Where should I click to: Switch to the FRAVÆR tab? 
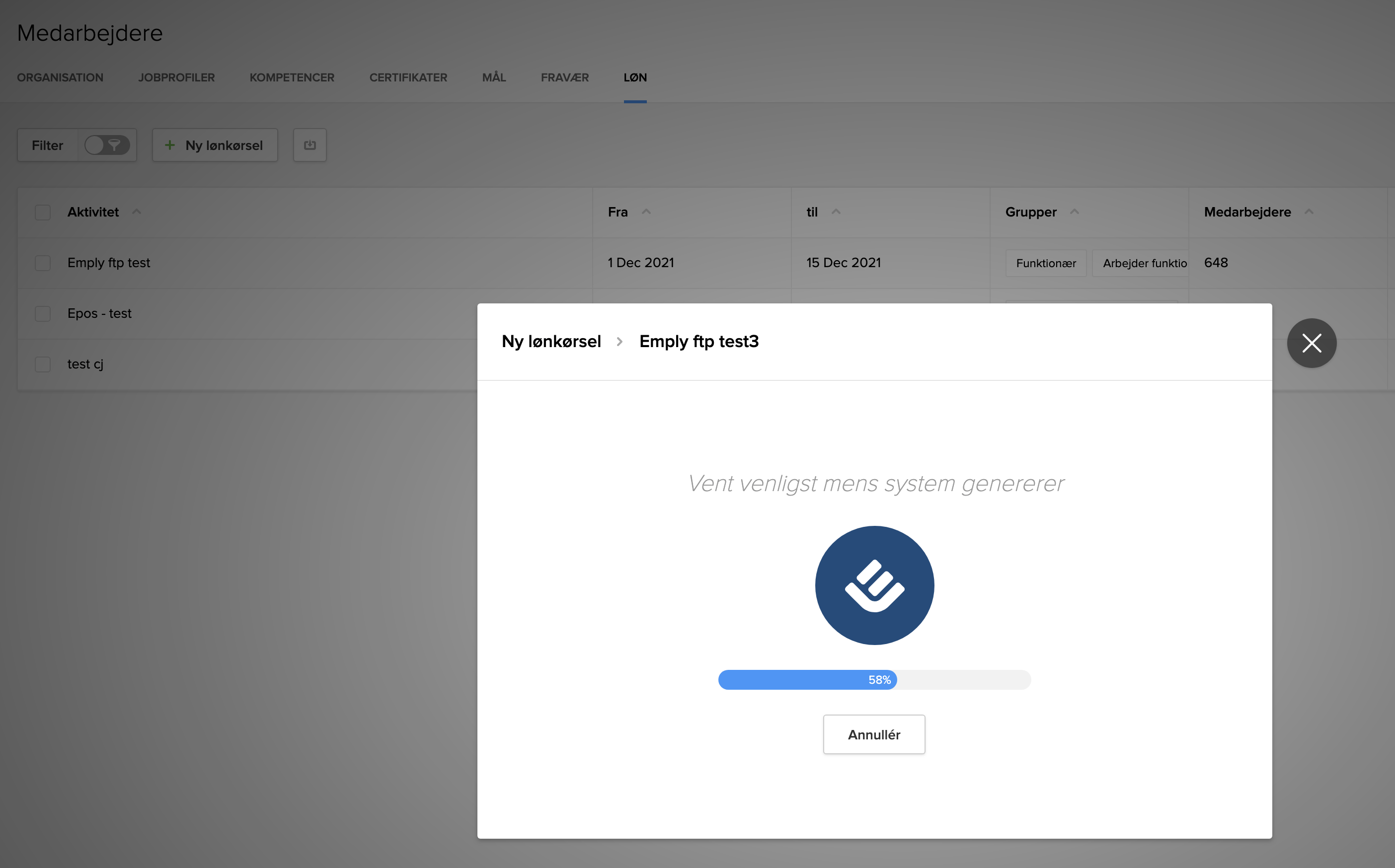[x=564, y=77]
